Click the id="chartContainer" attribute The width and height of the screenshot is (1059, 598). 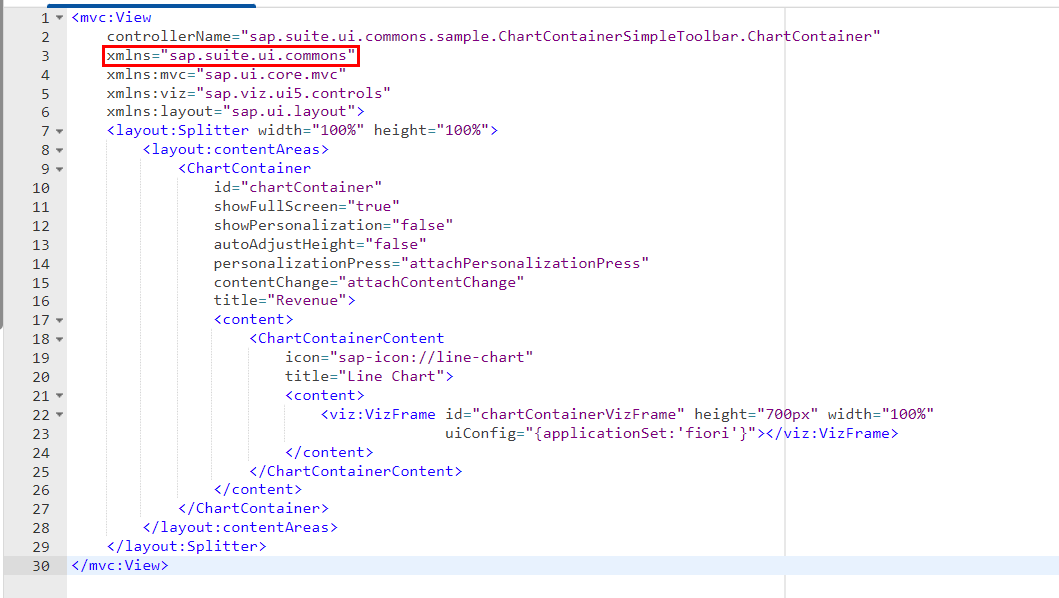[x=298, y=187]
